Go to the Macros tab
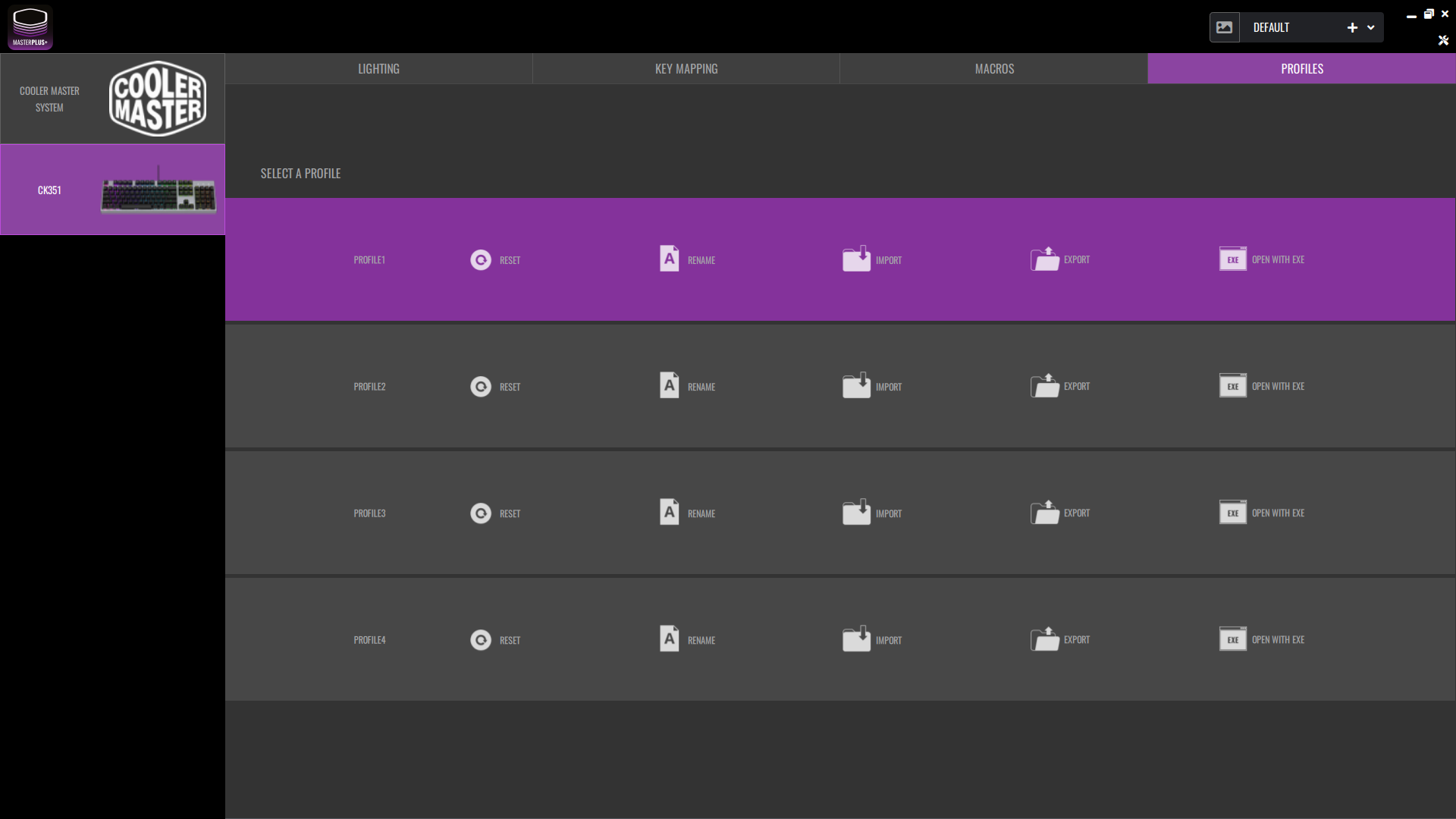The width and height of the screenshot is (1456, 819). [x=994, y=69]
